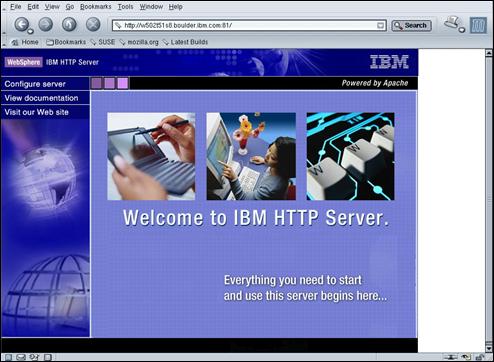Viewport: 494px width, 362px height.
Task: Open the Go menu
Action: point(70,7)
